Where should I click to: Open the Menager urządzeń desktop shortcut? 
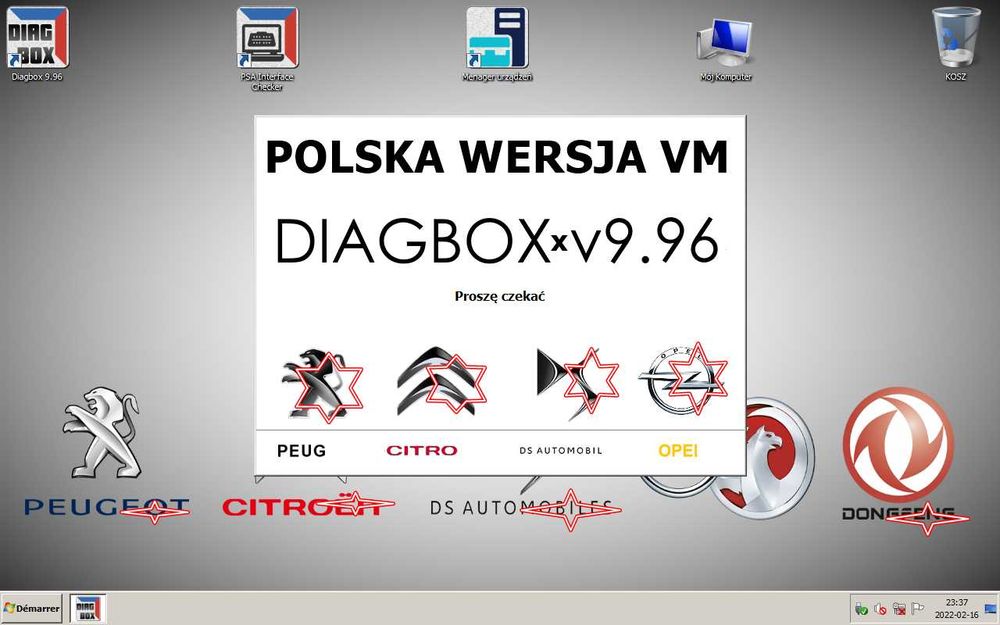[497, 43]
